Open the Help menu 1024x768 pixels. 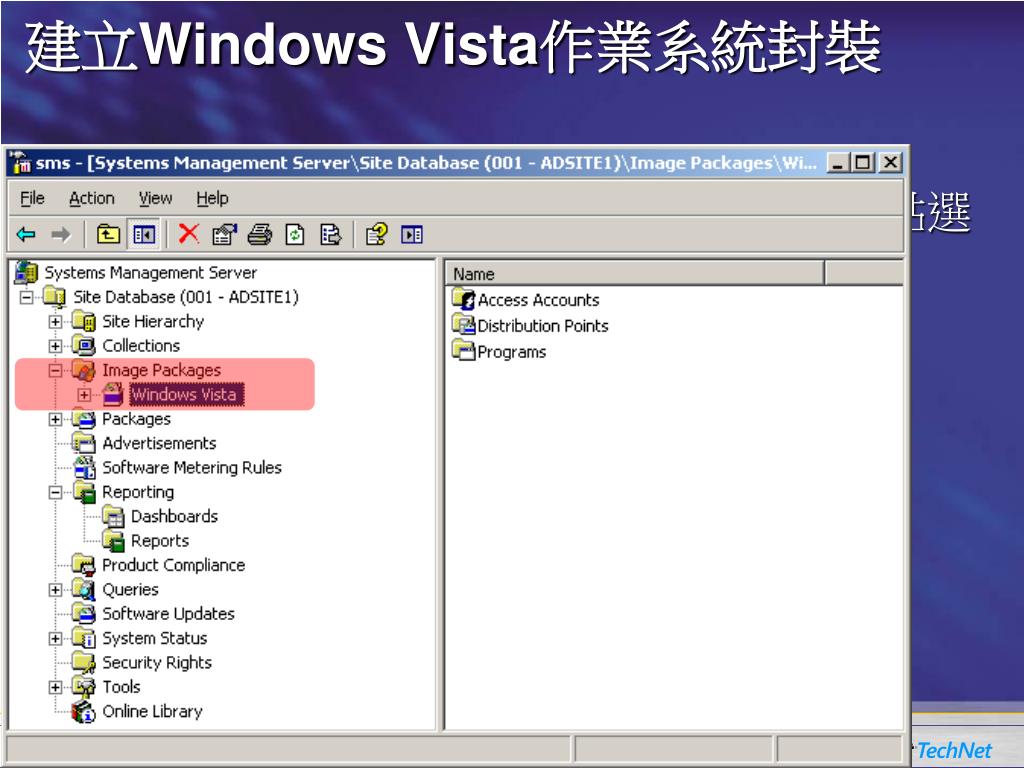pos(212,198)
